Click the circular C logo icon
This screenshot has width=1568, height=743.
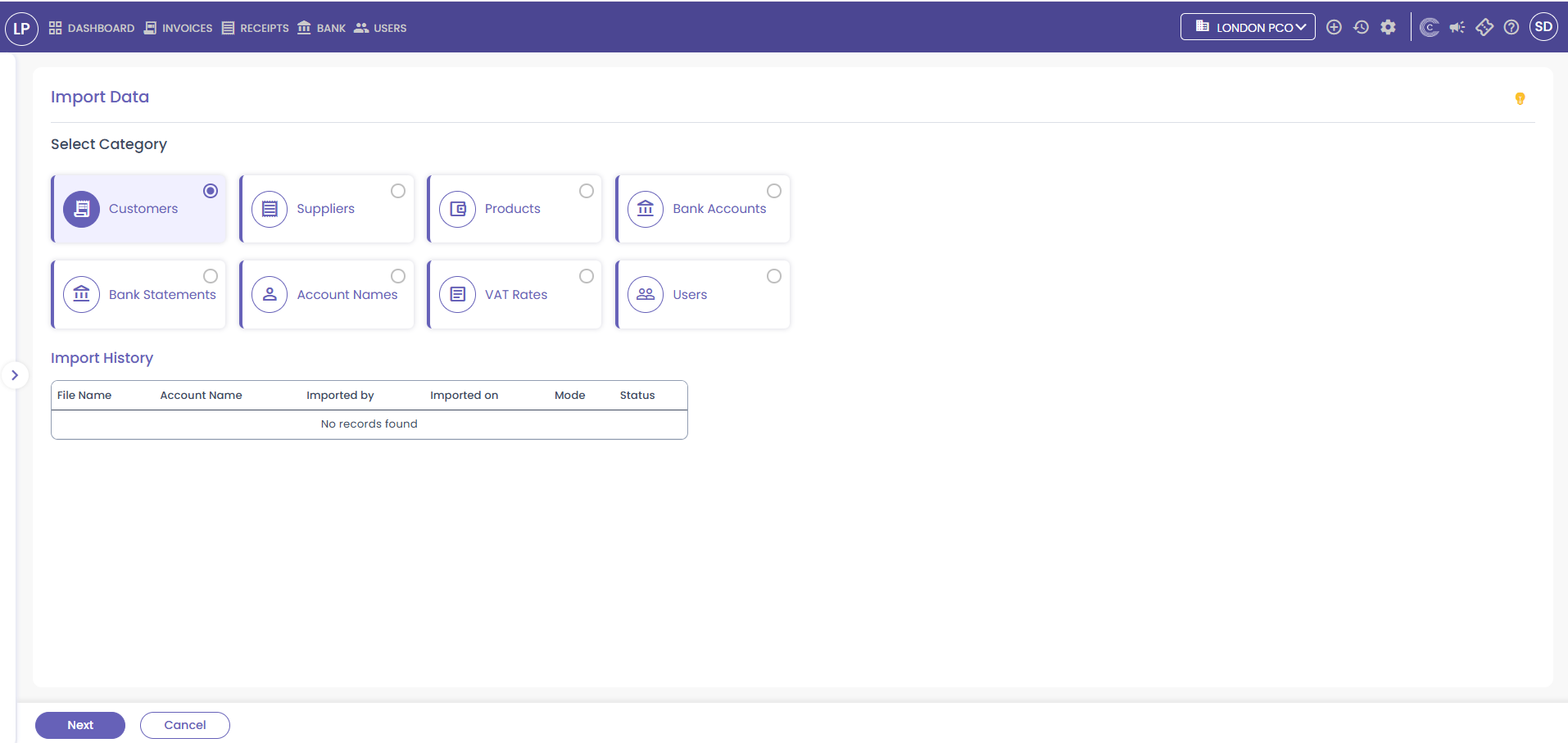[x=1430, y=27]
